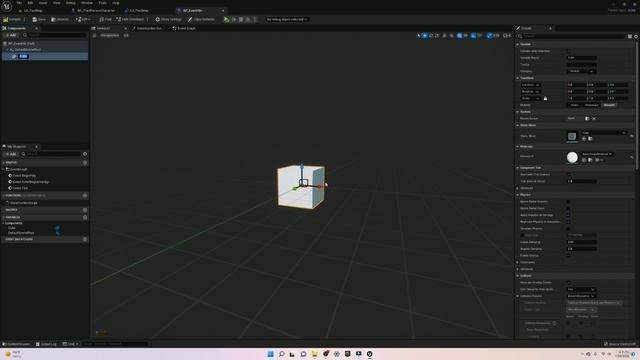Screen dimensions: 640x360
Task: Open Details view options eye icon
Action: click(x=636, y=36)
